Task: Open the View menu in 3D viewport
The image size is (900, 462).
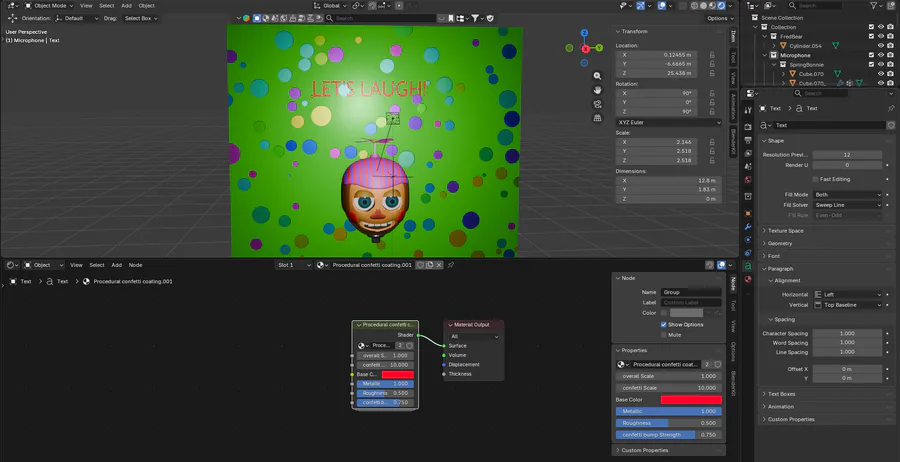Action: tap(86, 6)
